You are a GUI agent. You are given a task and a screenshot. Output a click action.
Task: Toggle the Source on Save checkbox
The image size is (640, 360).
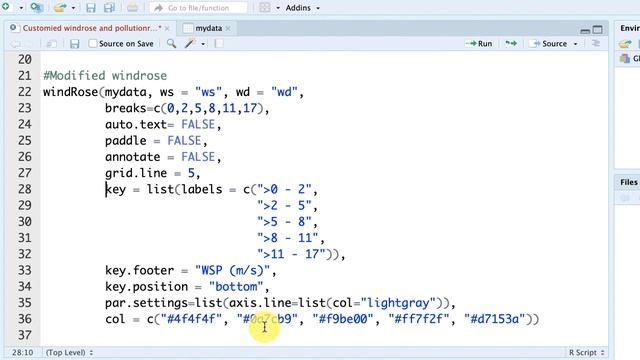pyautogui.click(x=93, y=43)
